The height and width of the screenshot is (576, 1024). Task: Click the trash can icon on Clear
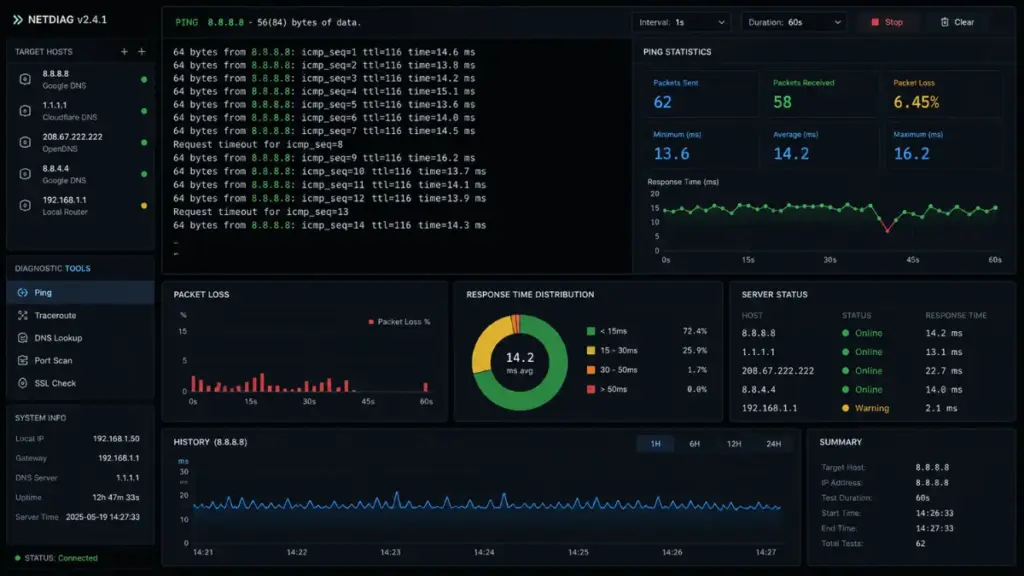click(x=944, y=22)
